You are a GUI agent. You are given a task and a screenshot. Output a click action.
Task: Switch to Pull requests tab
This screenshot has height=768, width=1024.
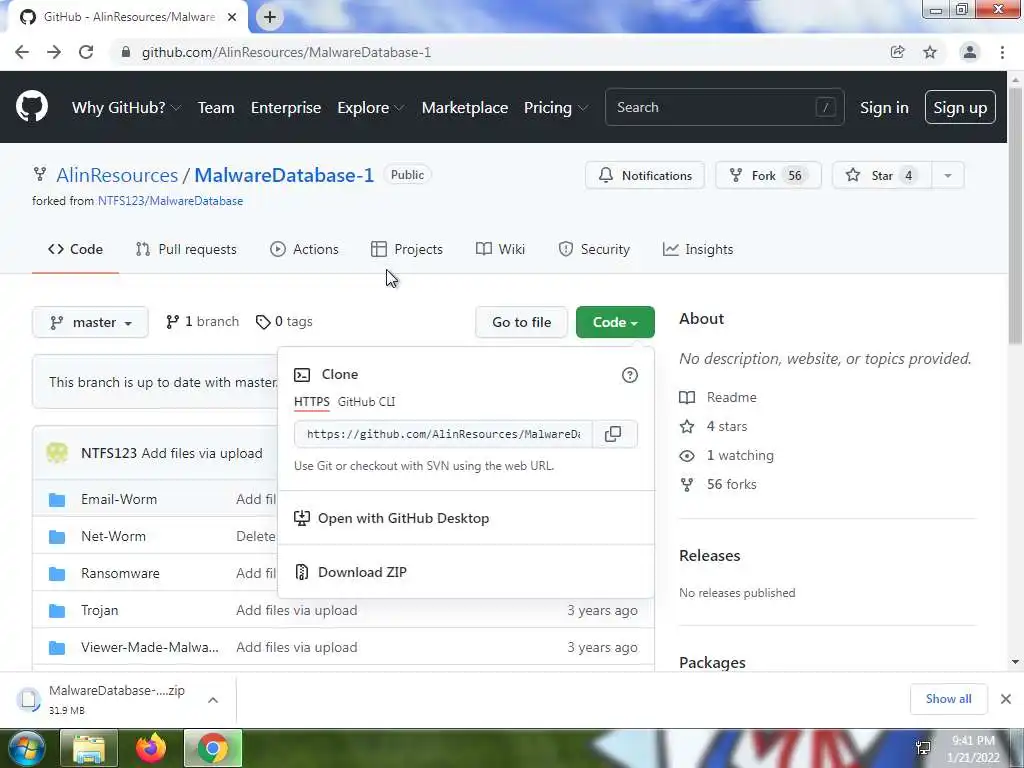coord(186,249)
